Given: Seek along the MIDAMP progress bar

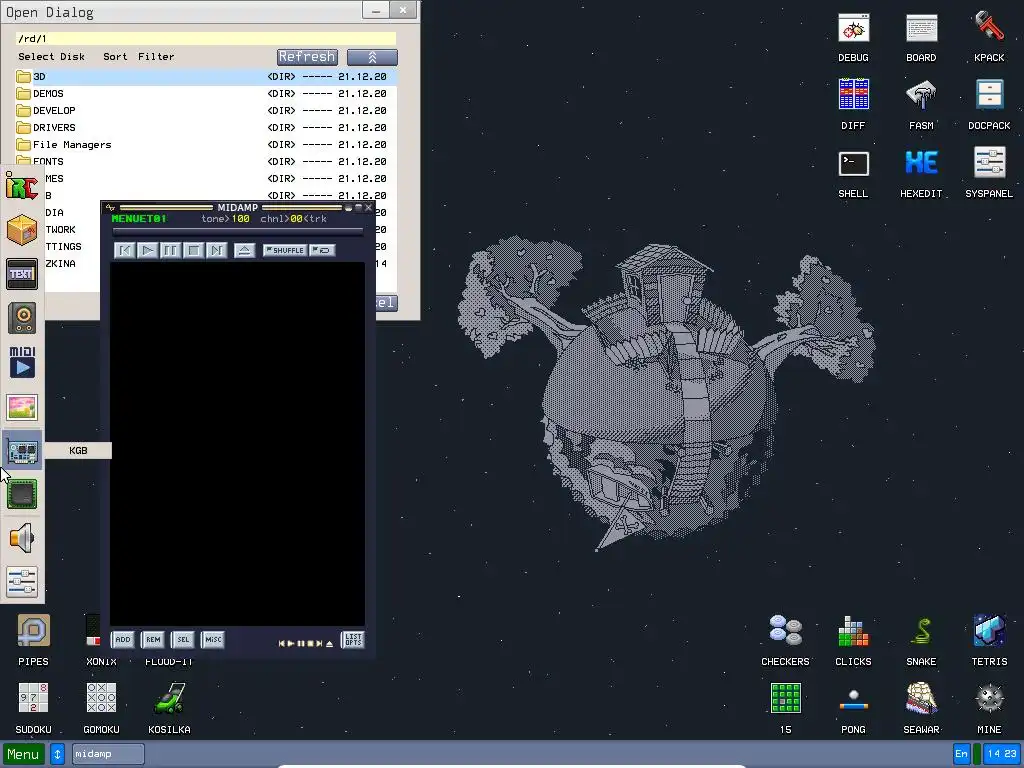Looking at the screenshot, I should tap(238, 231).
